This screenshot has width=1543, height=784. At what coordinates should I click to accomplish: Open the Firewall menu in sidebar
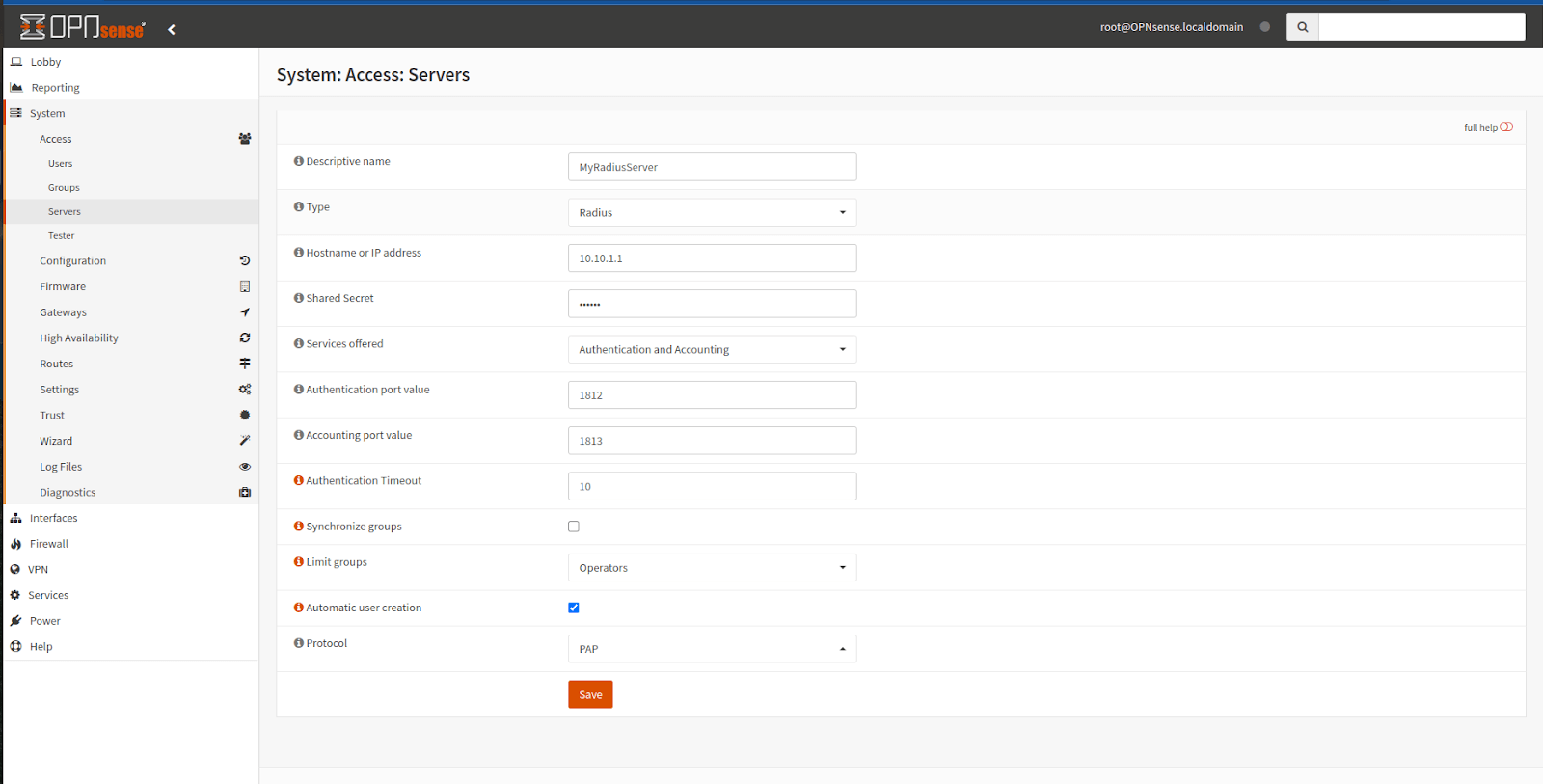pos(49,544)
